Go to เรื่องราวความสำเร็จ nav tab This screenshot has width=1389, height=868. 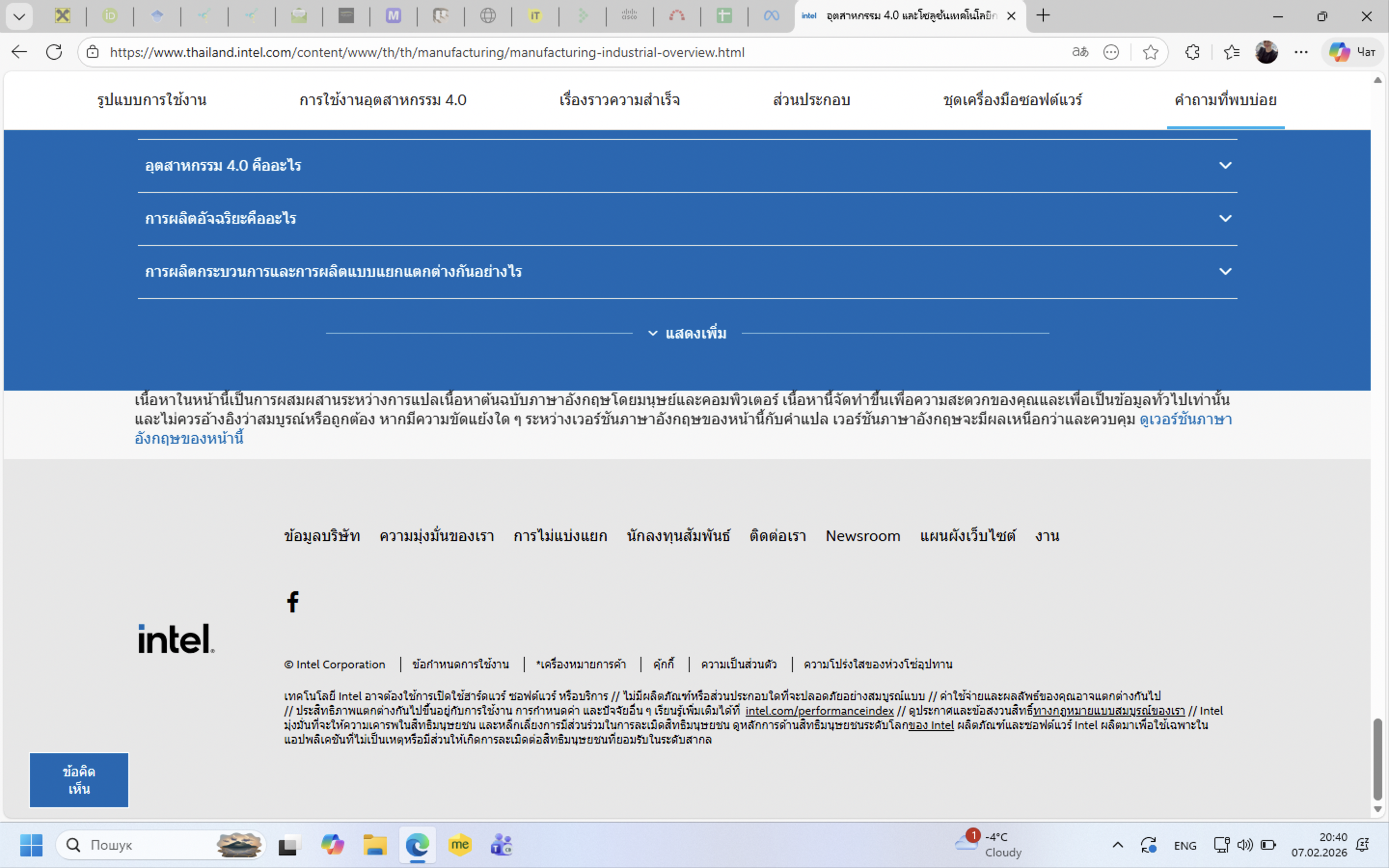pos(619,100)
